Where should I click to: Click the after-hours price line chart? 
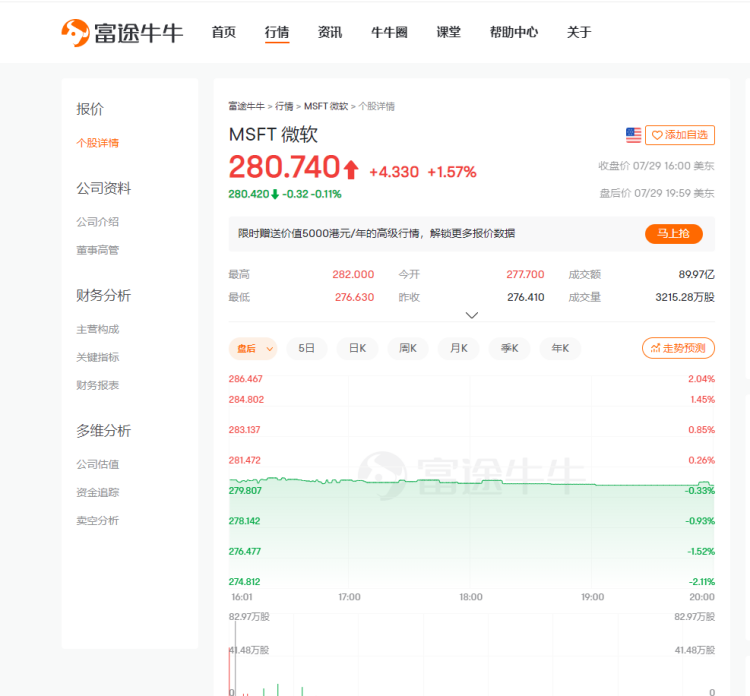[472, 483]
